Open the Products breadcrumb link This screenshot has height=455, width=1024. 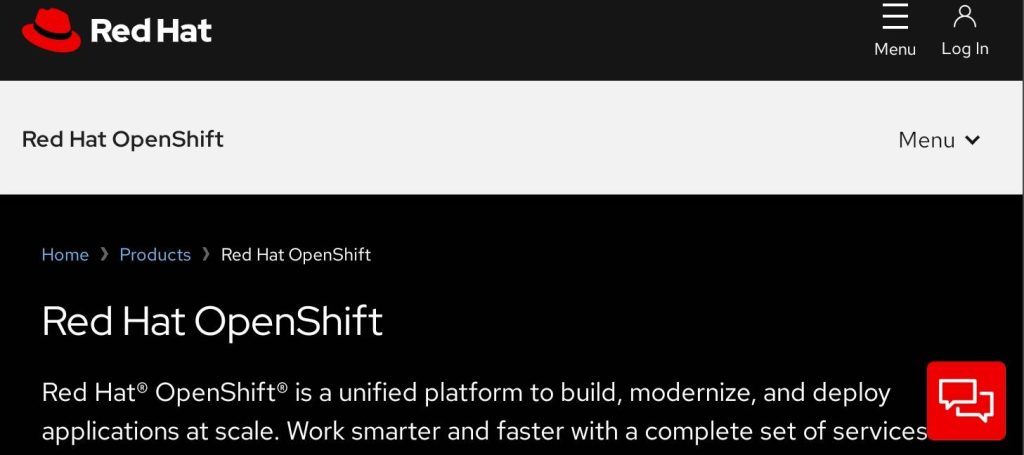[155, 255]
